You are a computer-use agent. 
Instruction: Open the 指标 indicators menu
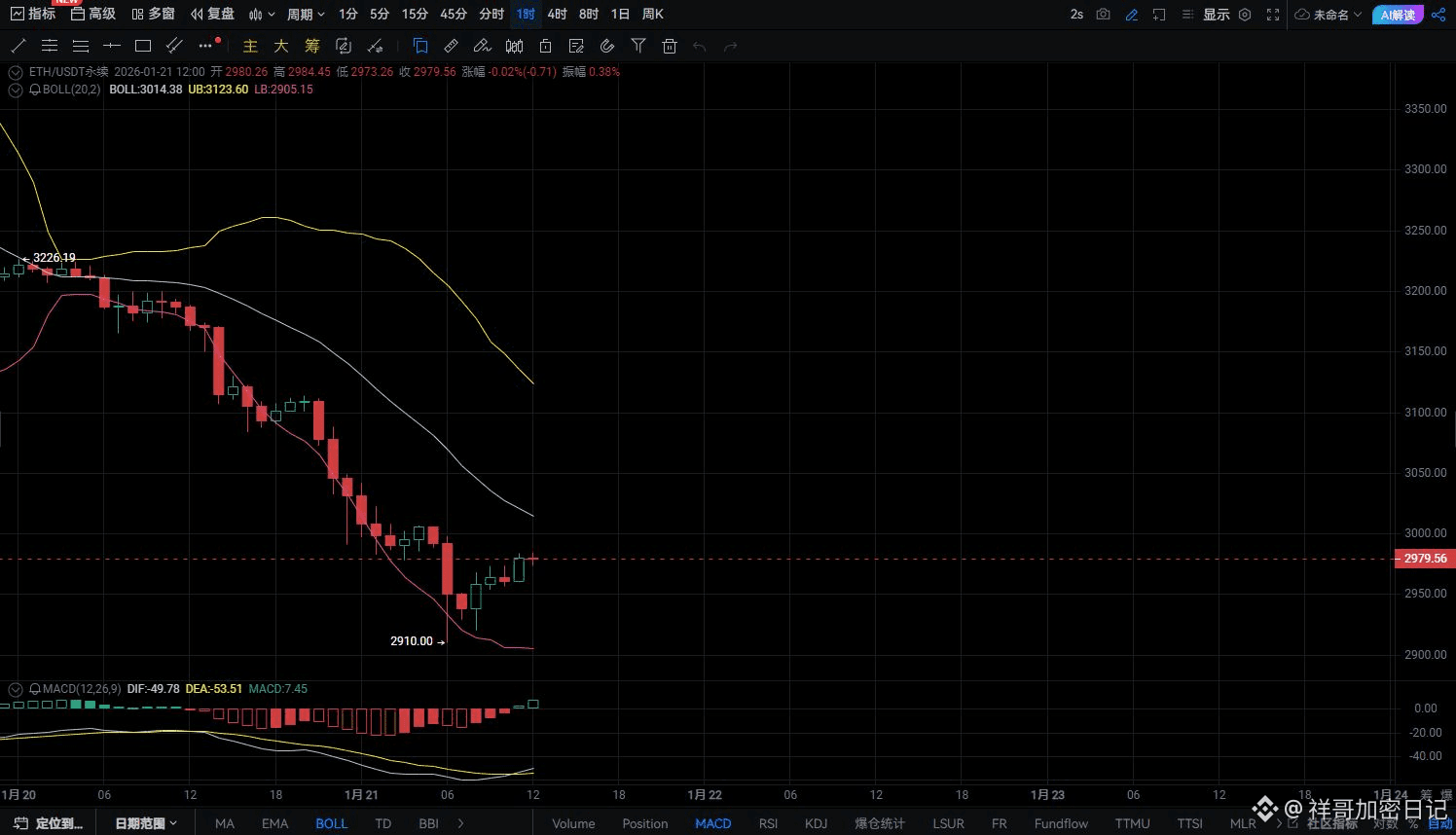coord(32,14)
